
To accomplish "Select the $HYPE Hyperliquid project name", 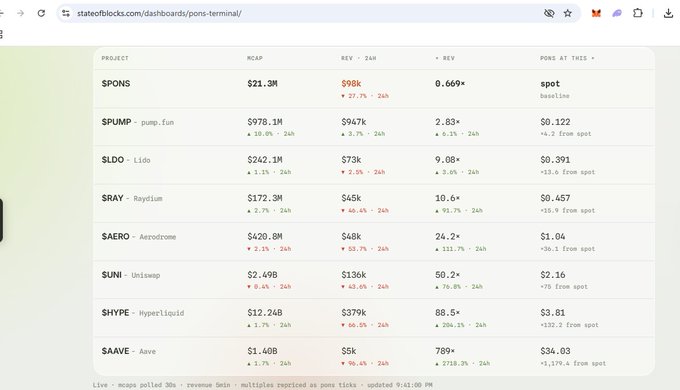I will (x=143, y=313).
